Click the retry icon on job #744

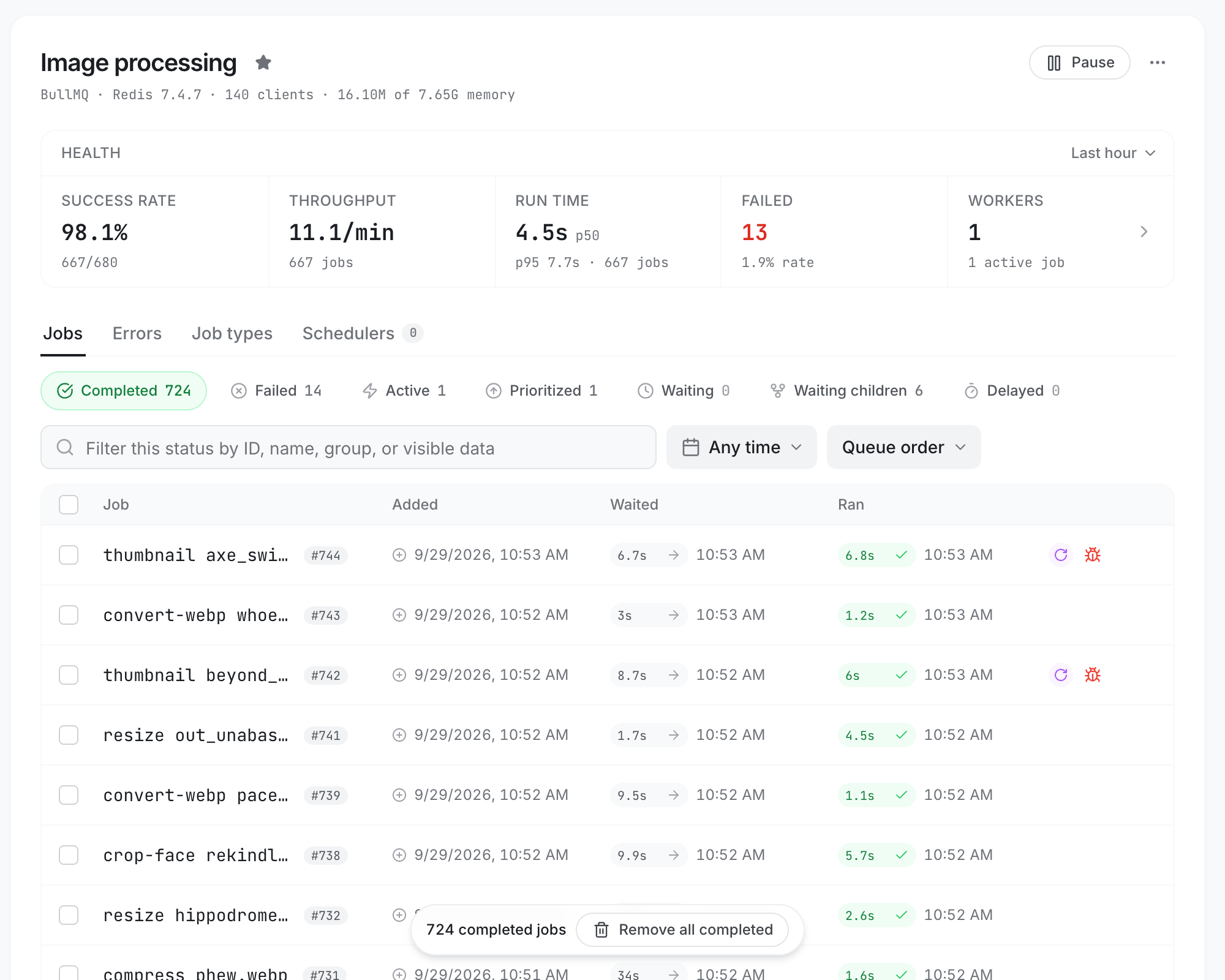tap(1061, 555)
